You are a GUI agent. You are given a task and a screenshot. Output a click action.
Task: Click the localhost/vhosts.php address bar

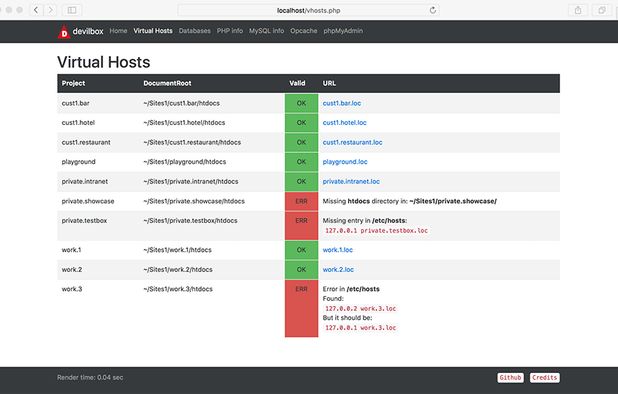309,10
